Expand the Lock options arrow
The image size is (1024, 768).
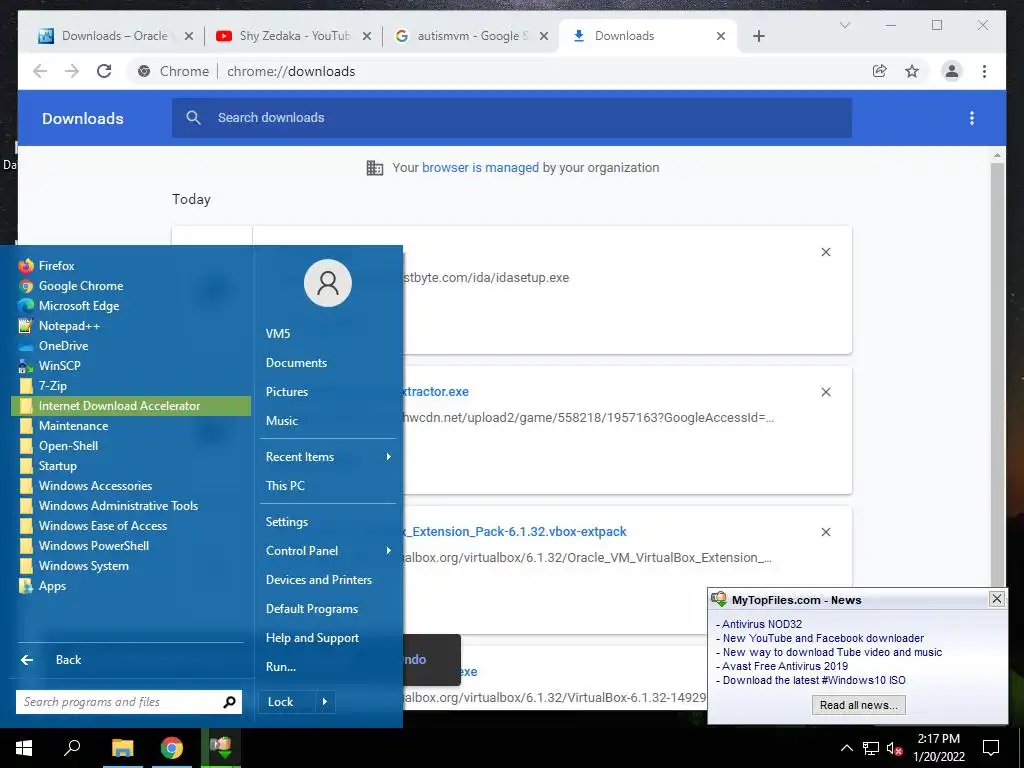pyautogui.click(x=325, y=702)
